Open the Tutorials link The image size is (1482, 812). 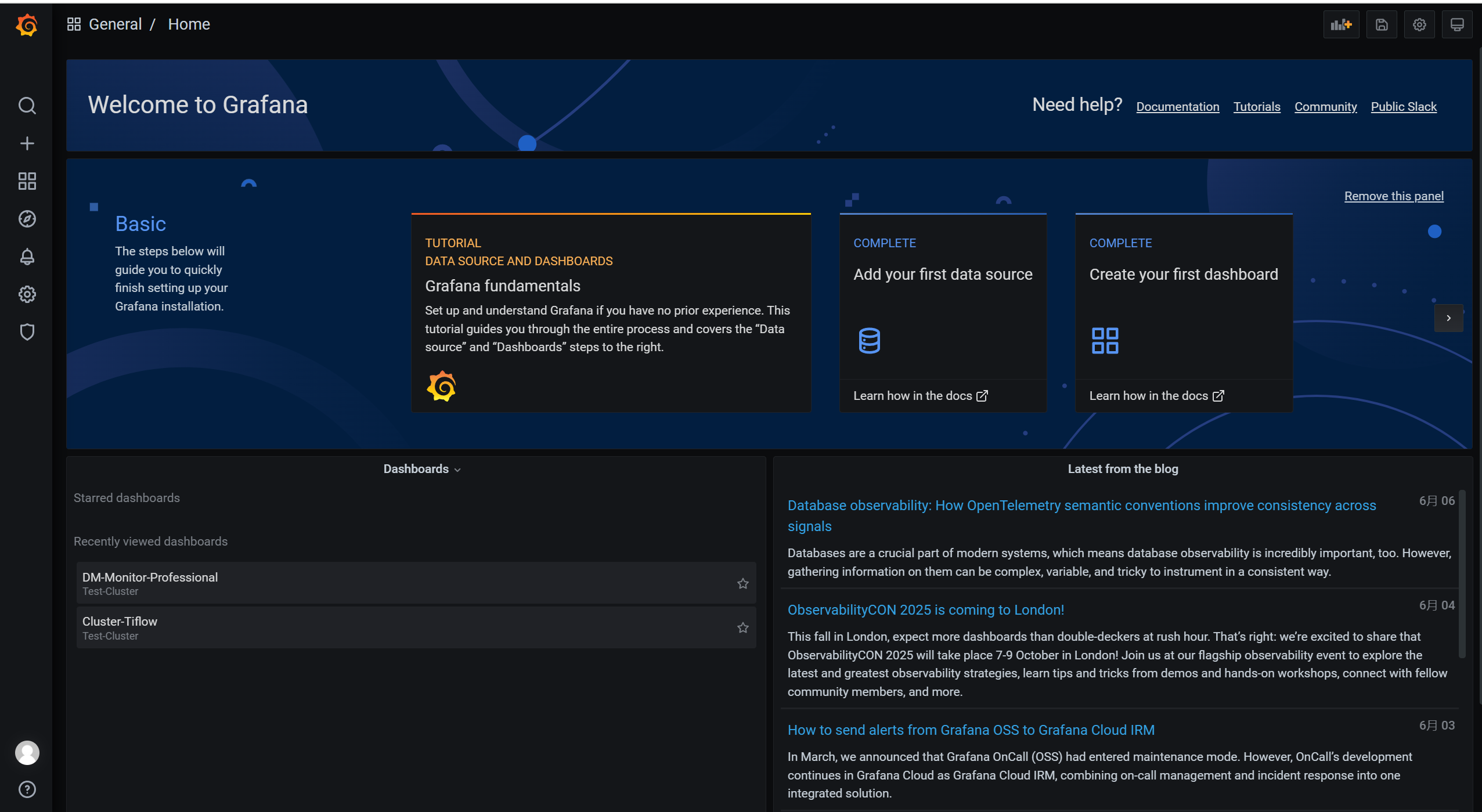[x=1256, y=107]
